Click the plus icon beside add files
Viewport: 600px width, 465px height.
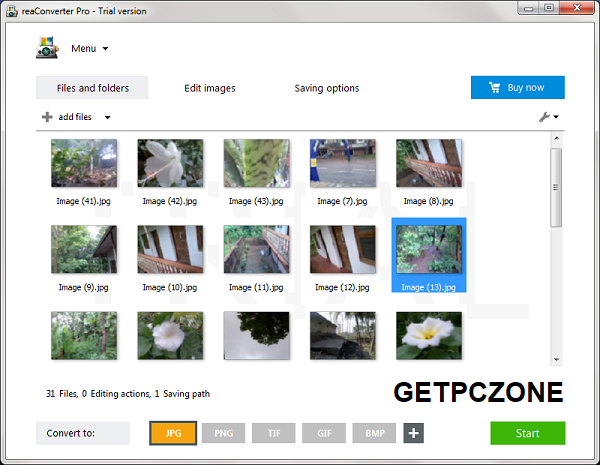(47, 117)
